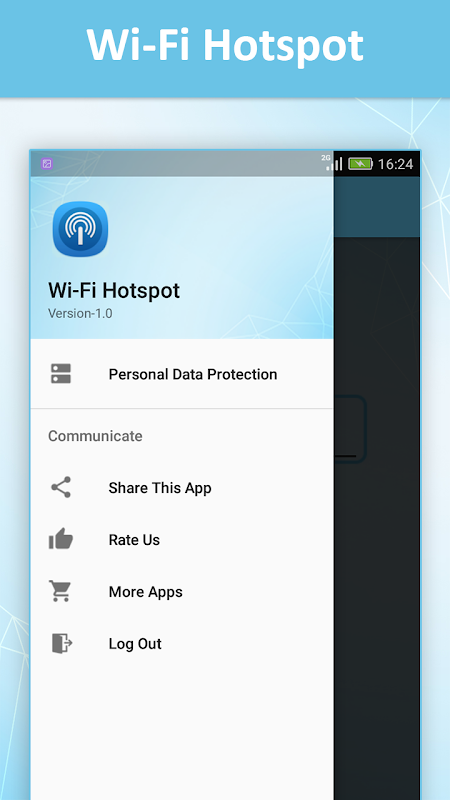This screenshot has width=450, height=800.
Task: Tap the door exit icon for Log Out
Action: pyautogui.click(x=62, y=643)
